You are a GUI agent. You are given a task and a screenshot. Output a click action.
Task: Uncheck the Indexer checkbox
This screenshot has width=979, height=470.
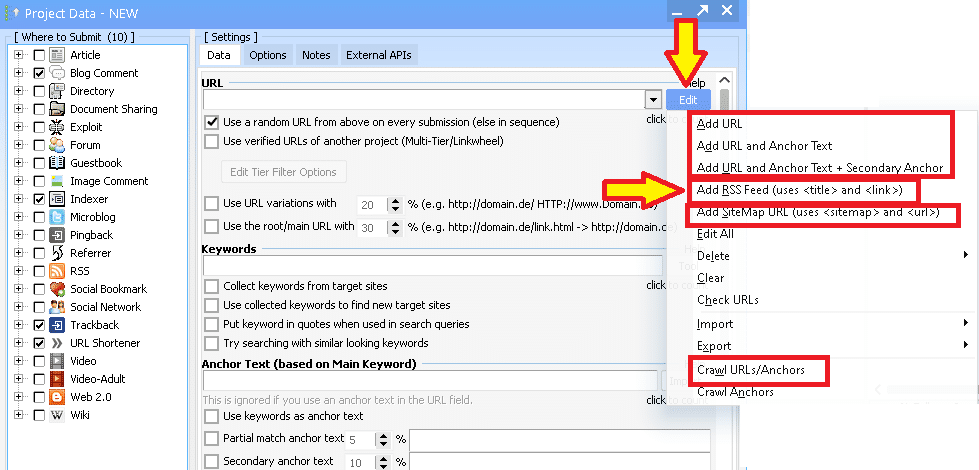click(39, 200)
